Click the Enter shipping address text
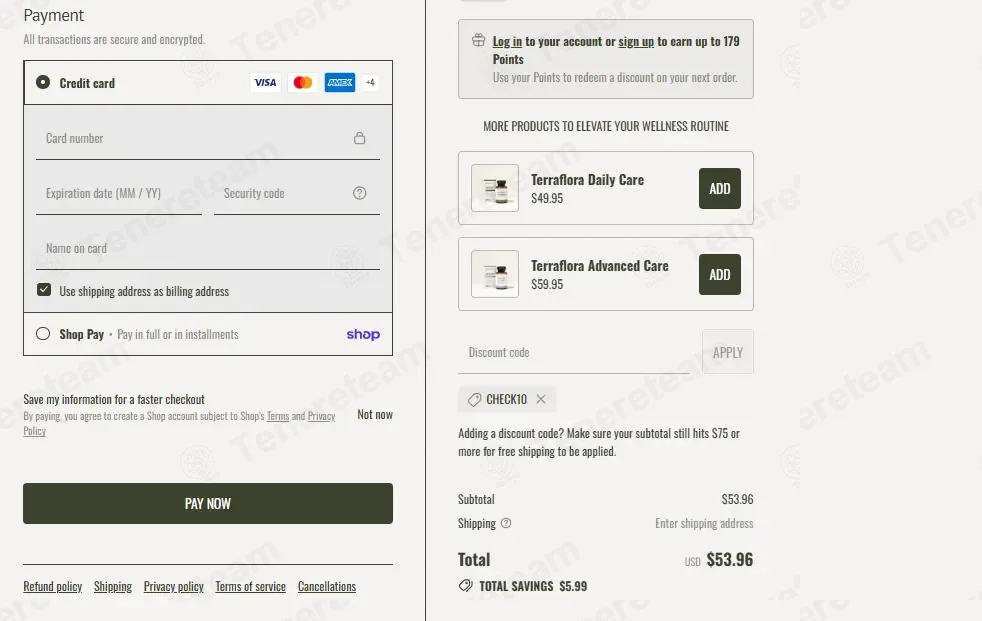 pyautogui.click(x=704, y=523)
